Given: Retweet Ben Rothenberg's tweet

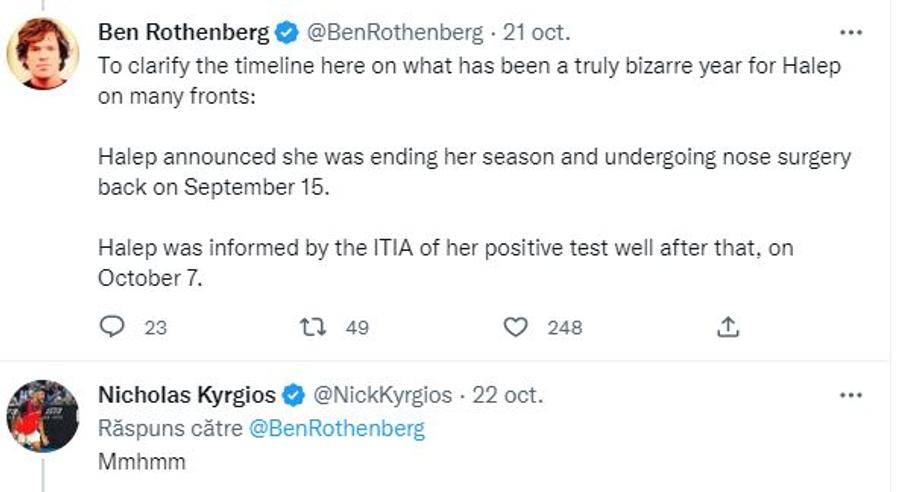Looking at the screenshot, I should click(313, 327).
